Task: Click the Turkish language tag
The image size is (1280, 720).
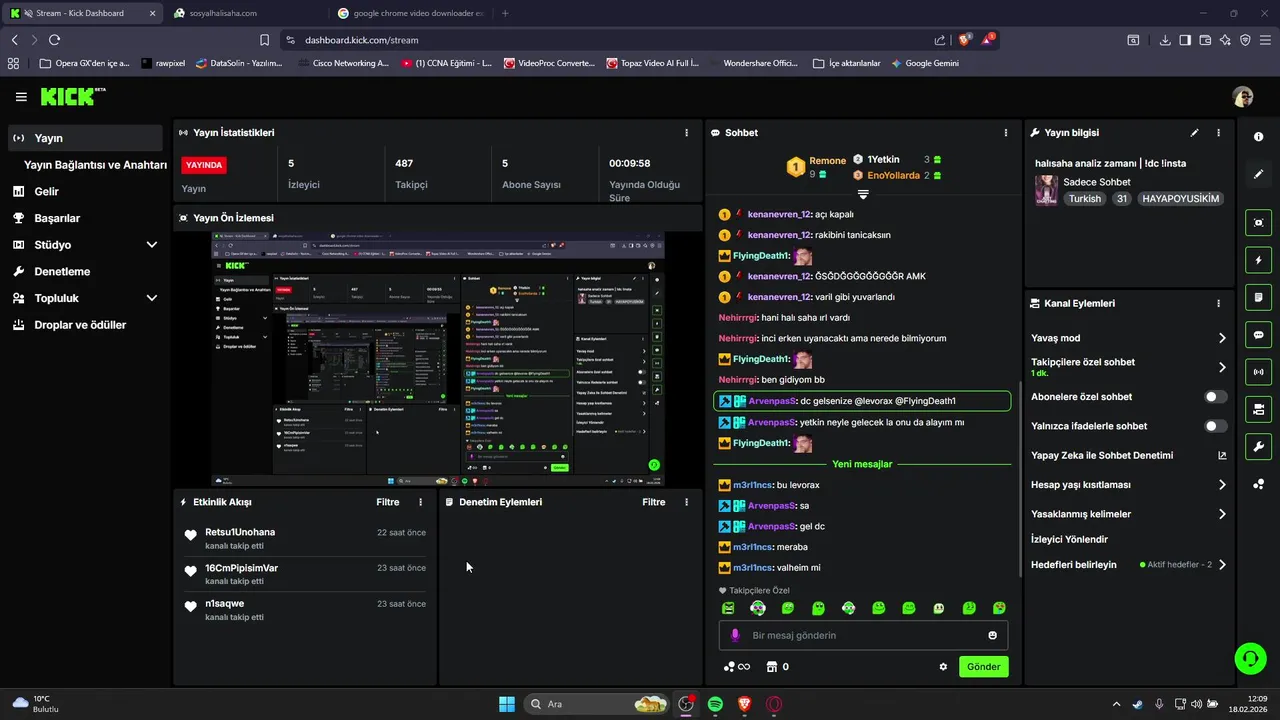Action: (1084, 199)
